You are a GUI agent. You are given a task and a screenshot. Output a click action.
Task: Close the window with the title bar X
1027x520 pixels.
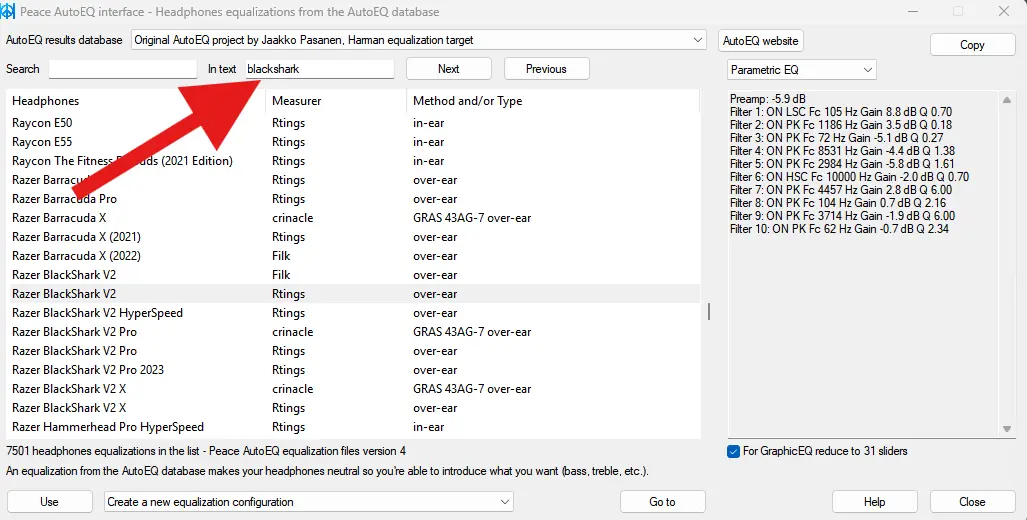tap(1003, 11)
